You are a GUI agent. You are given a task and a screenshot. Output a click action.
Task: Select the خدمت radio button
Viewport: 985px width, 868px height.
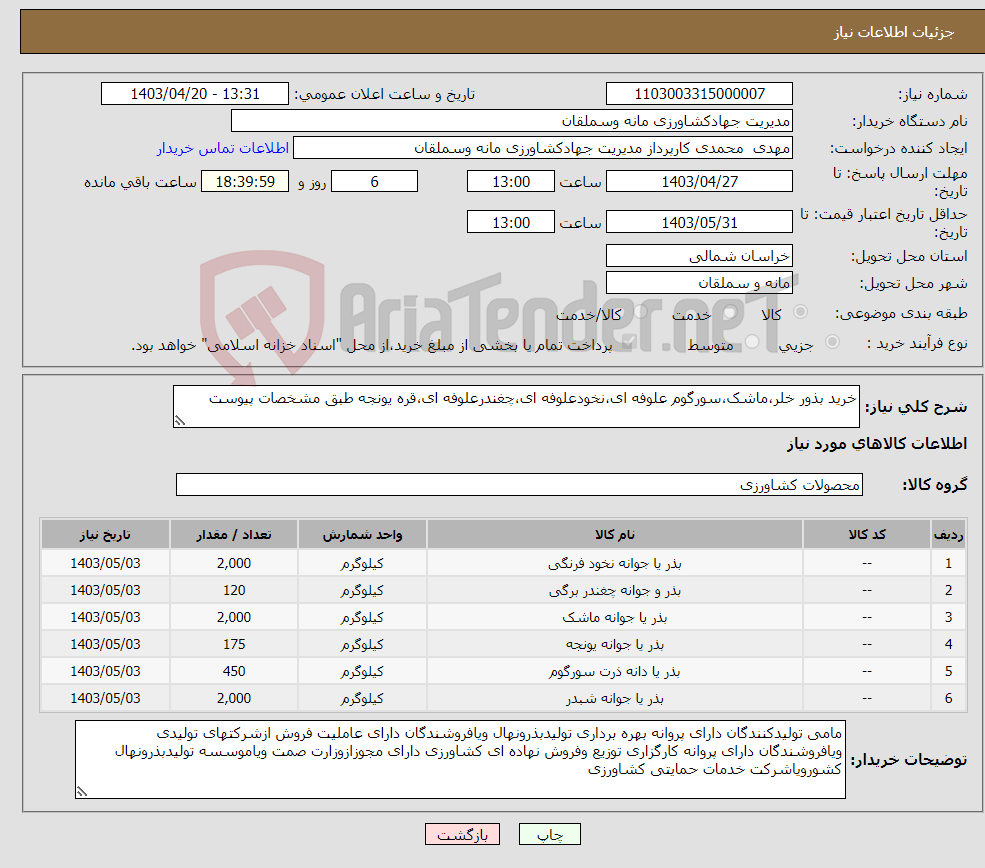point(729,312)
